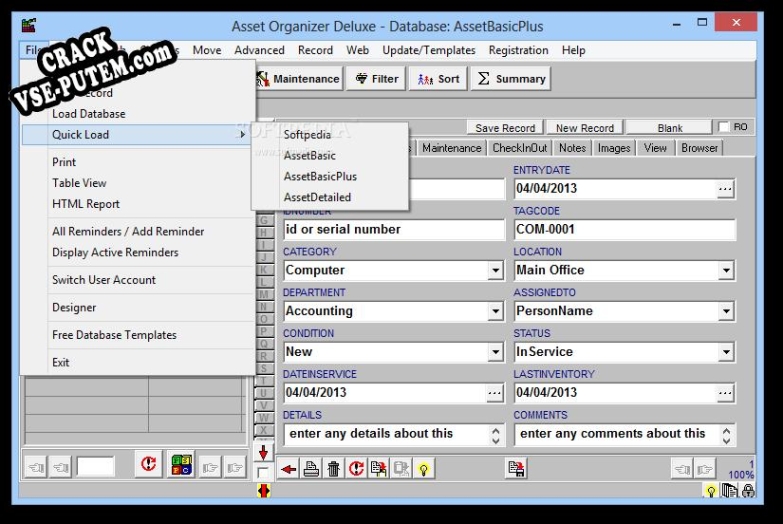Switch to the Notes tab
The height and width of the screenshot is (524, 783).
(572, 148)
